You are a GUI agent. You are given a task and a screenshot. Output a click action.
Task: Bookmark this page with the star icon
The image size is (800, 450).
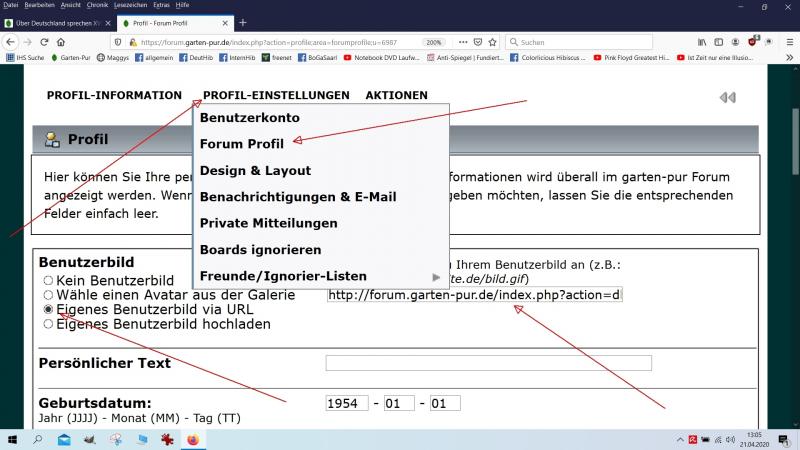[493, 42]
